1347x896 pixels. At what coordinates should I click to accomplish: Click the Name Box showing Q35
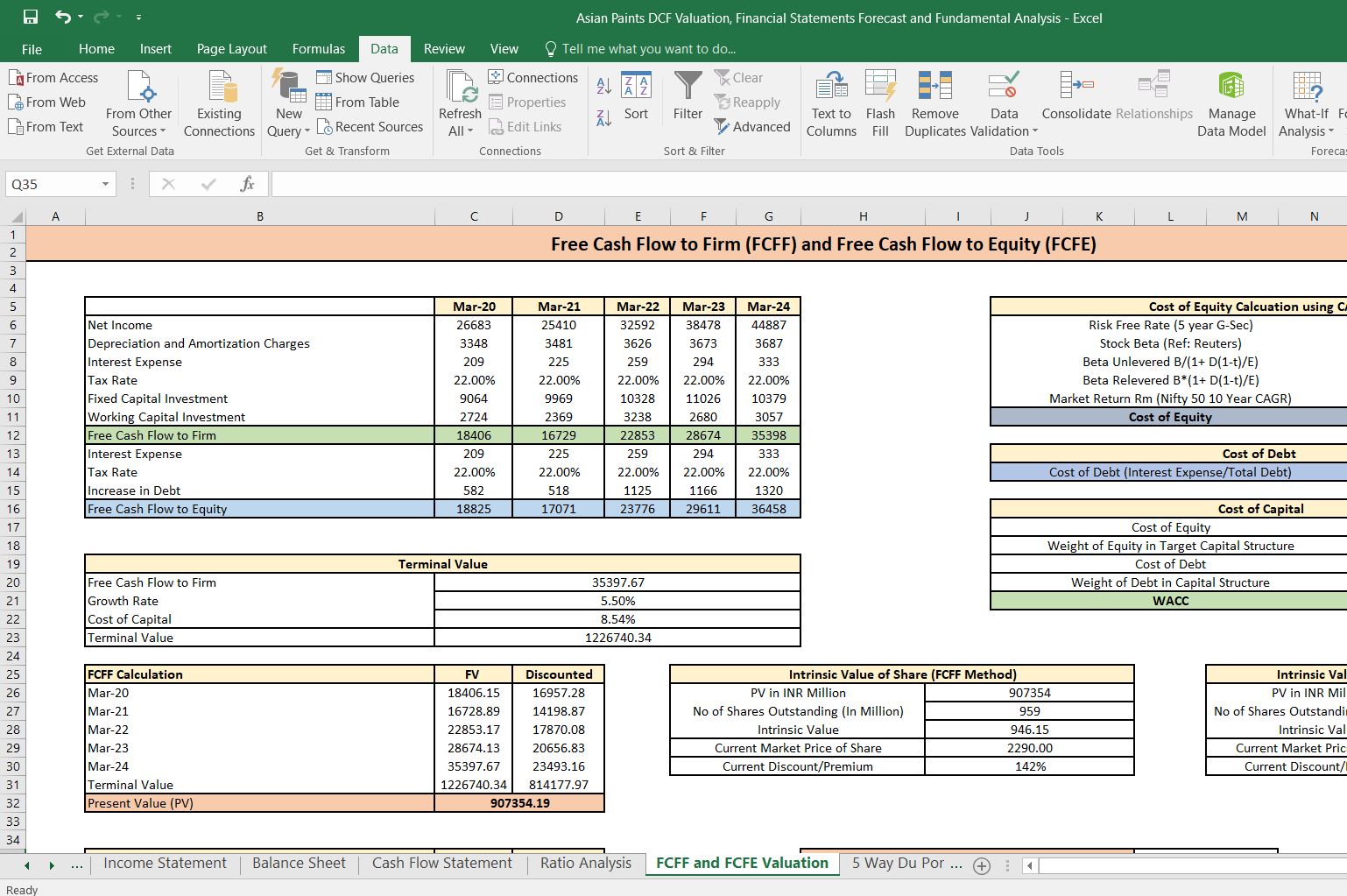click(x=51, y=184)
